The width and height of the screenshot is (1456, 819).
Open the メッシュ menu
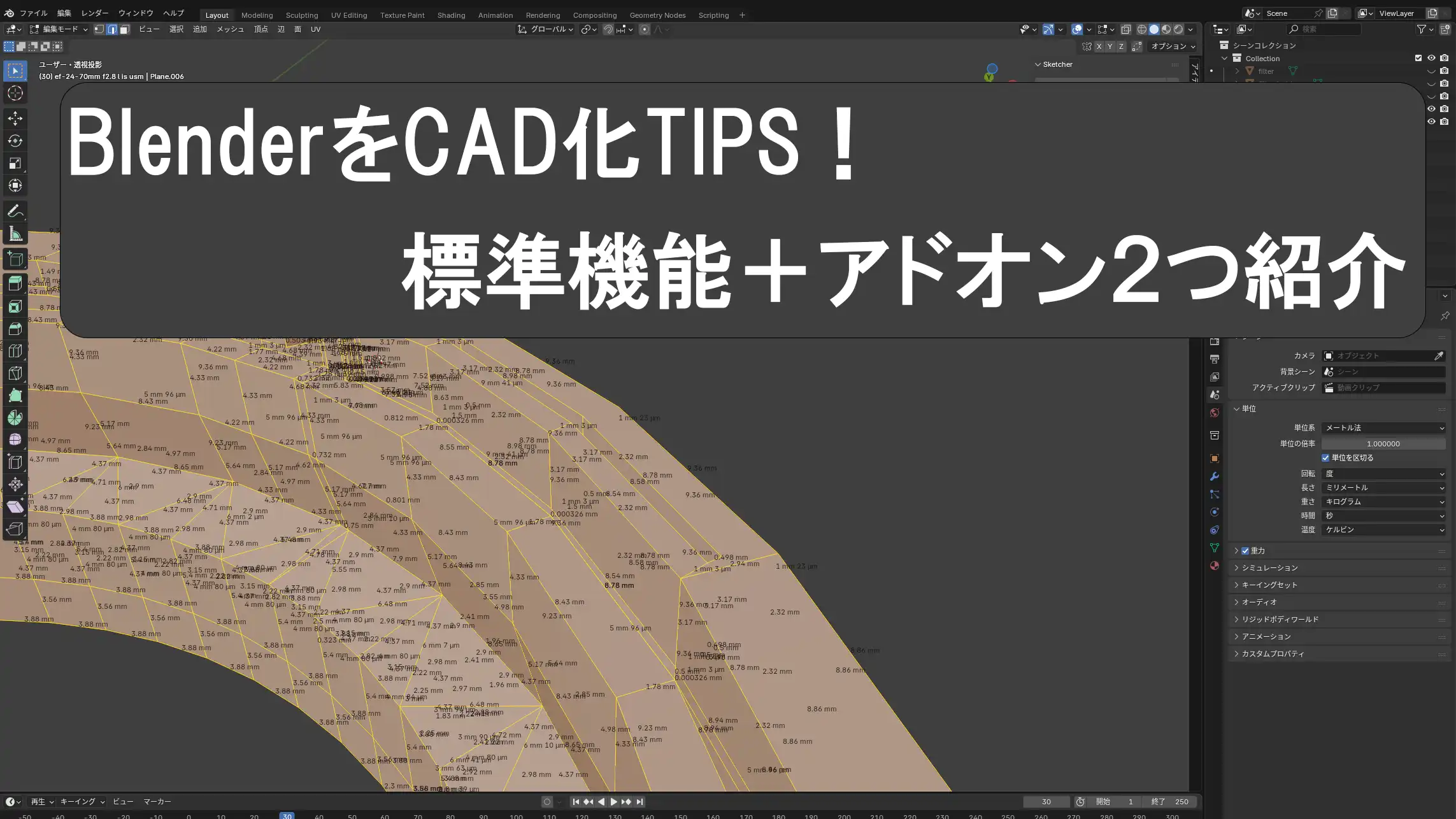[230, 29]
